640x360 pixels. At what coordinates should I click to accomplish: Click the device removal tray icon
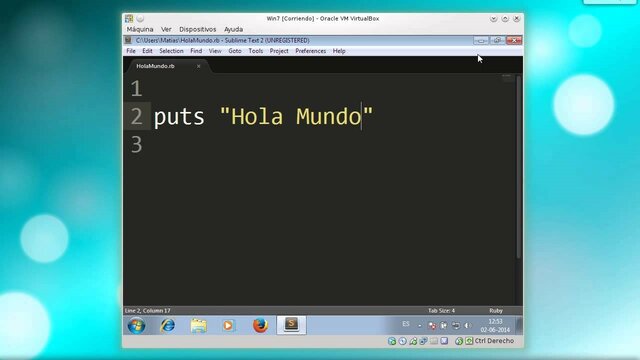click(x=456, y=325)
